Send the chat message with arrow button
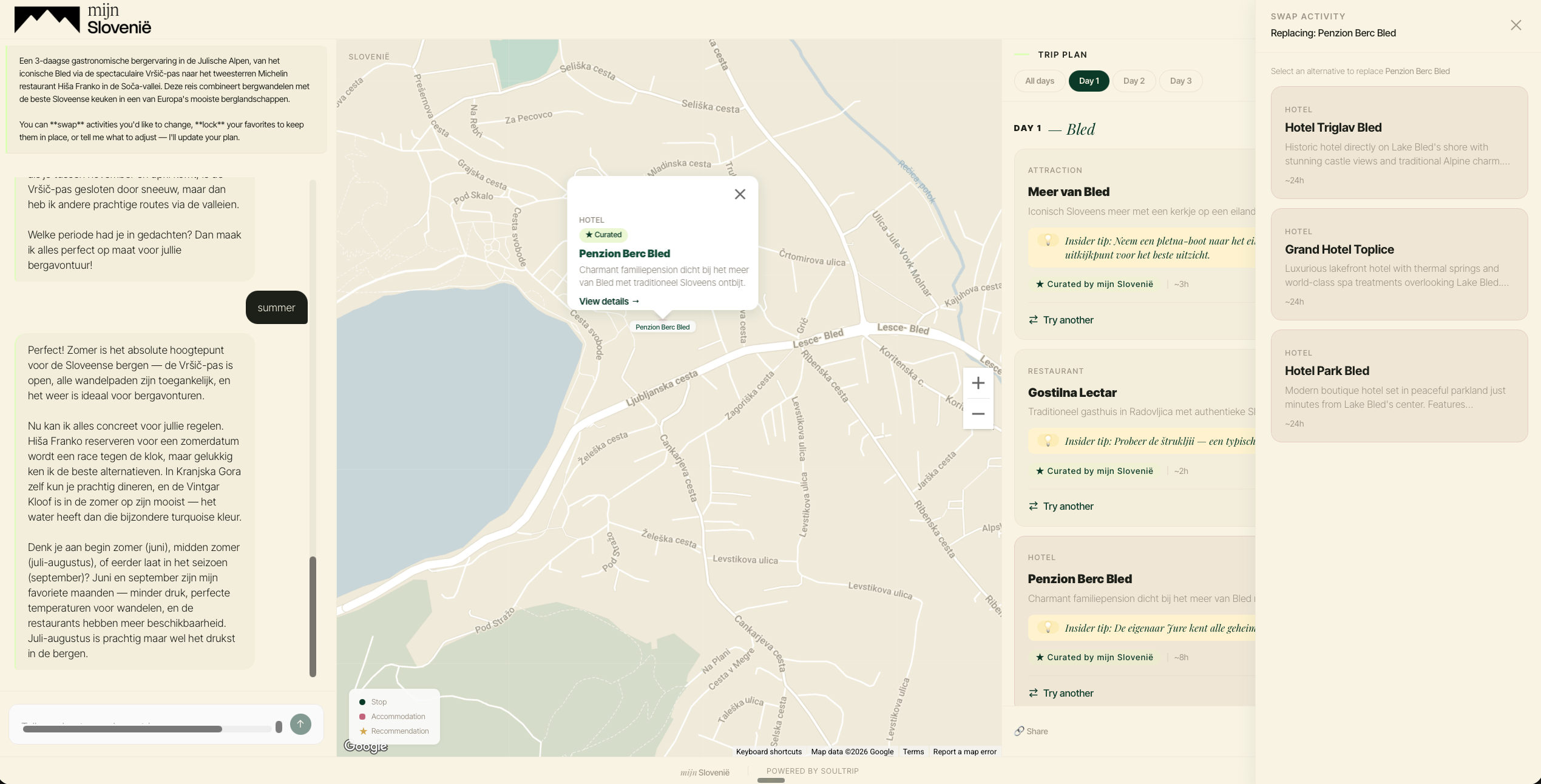 (300, 724)
